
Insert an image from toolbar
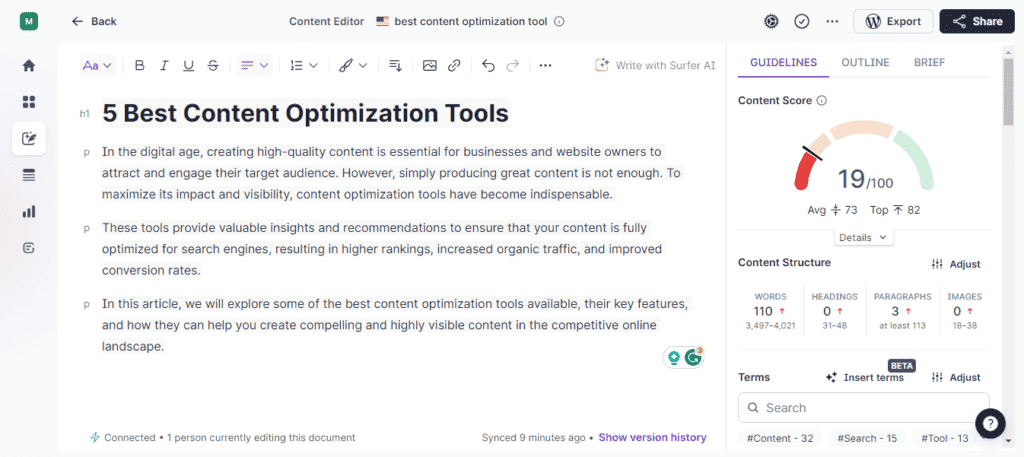[429, 65]
